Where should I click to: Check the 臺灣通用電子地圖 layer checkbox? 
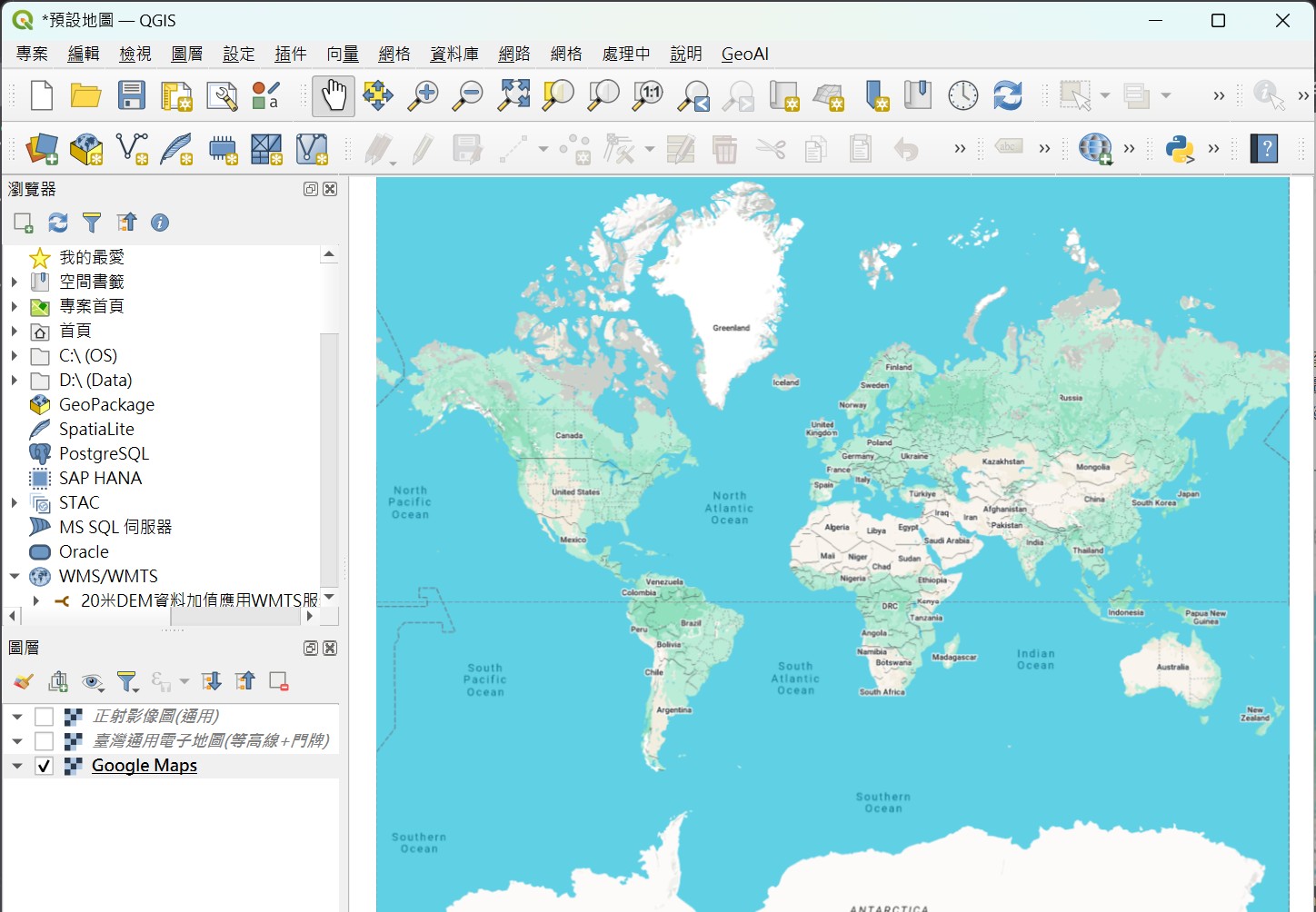pos(44,741)
